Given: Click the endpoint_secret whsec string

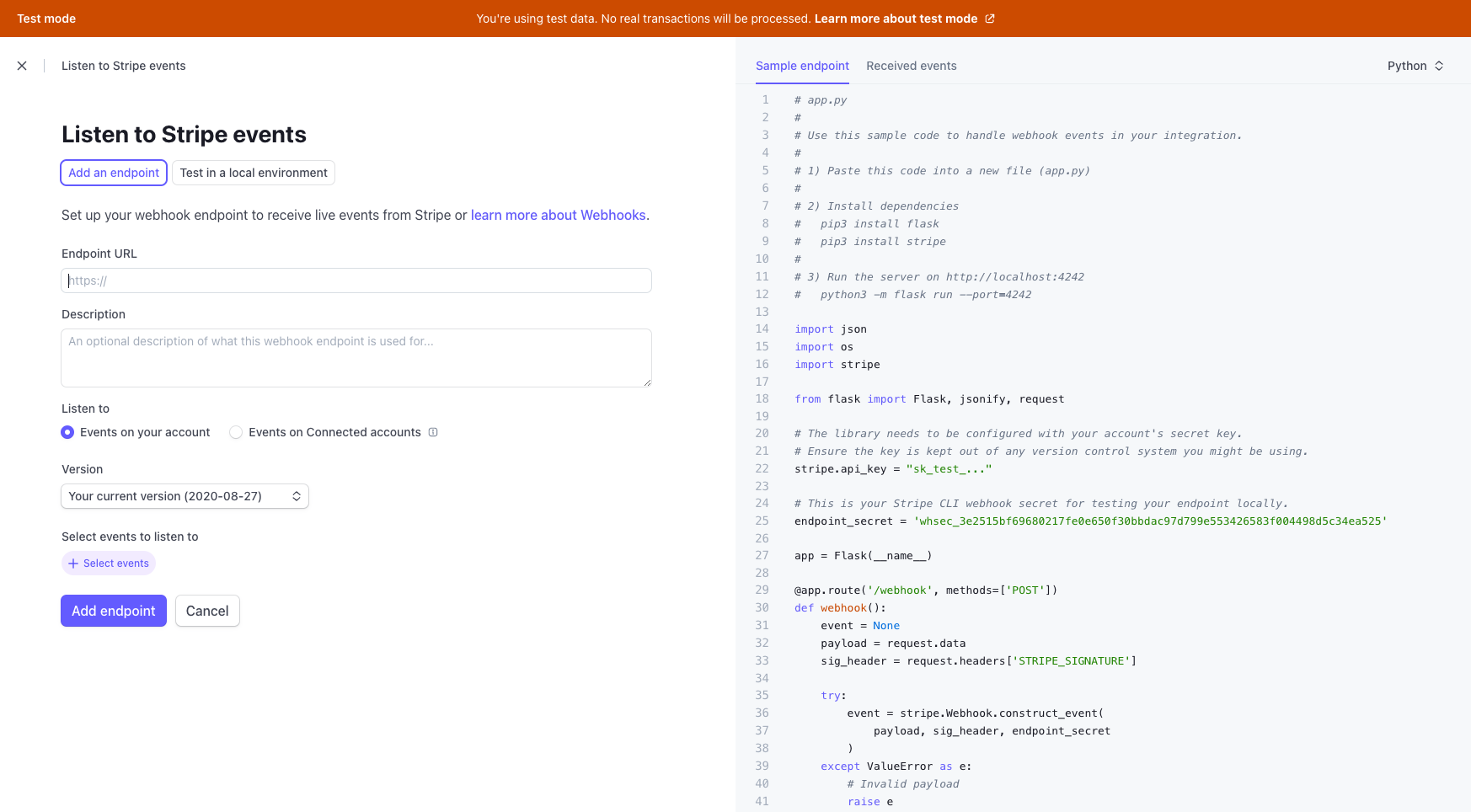Looking at the screenshot, I should [x=1150, y=521].
